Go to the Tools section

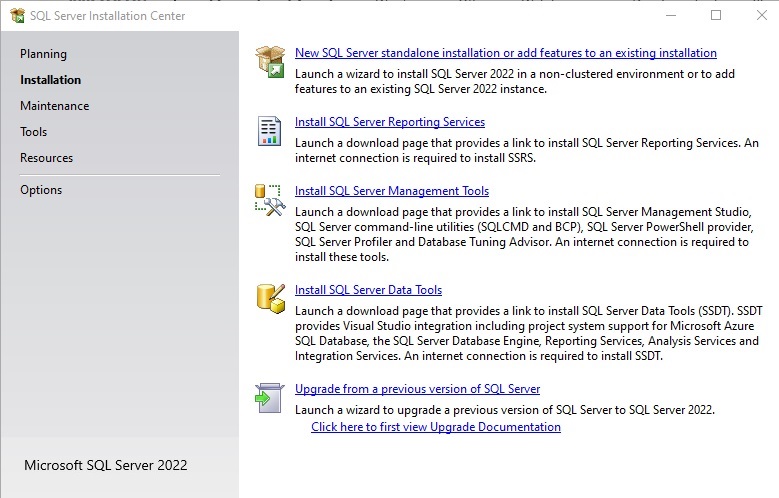pyautogui.click(x=34, y=132)
